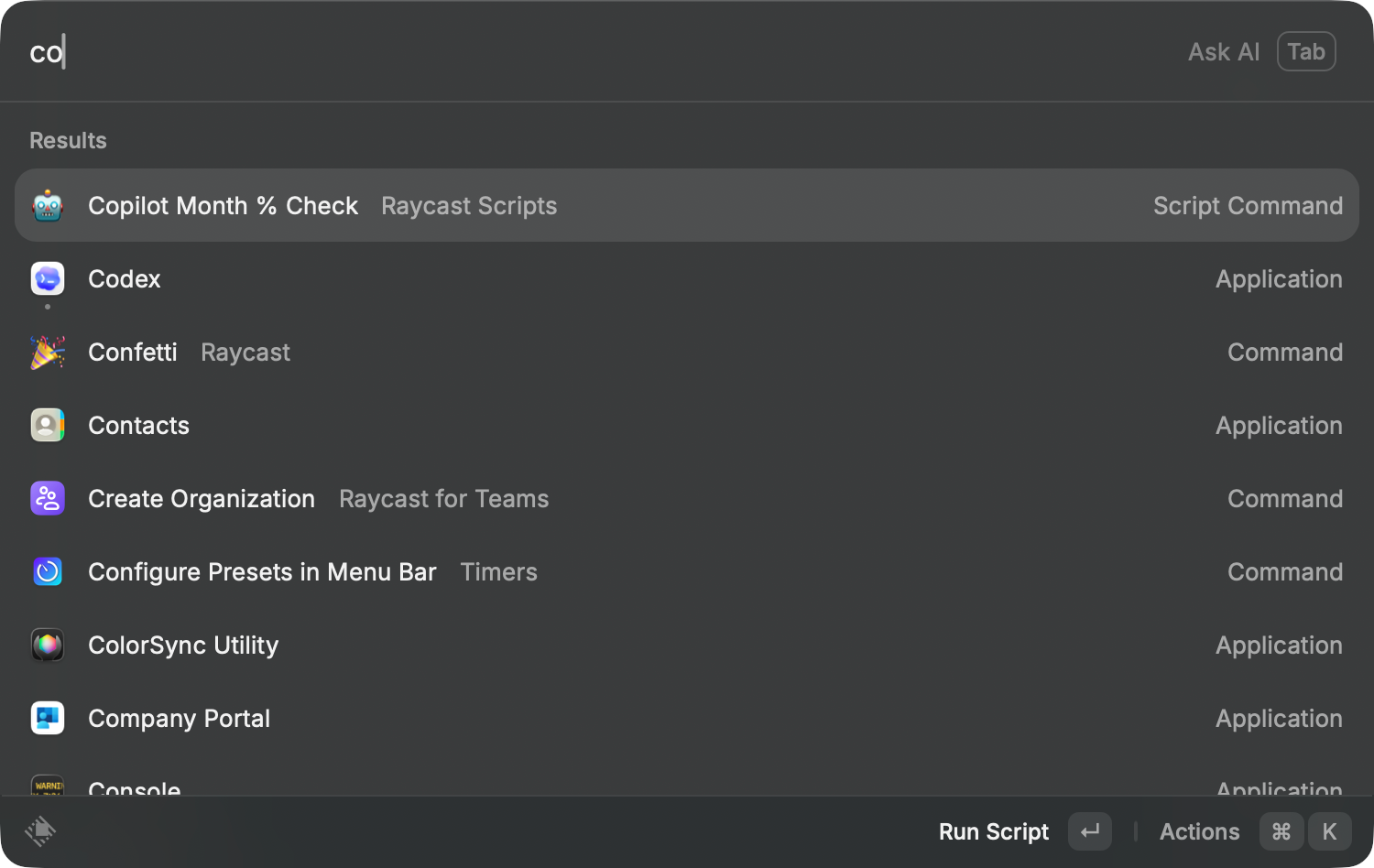Select the Timers clock icon
The height and width of the screenshot is (868, 1374).
click(47, 571)
